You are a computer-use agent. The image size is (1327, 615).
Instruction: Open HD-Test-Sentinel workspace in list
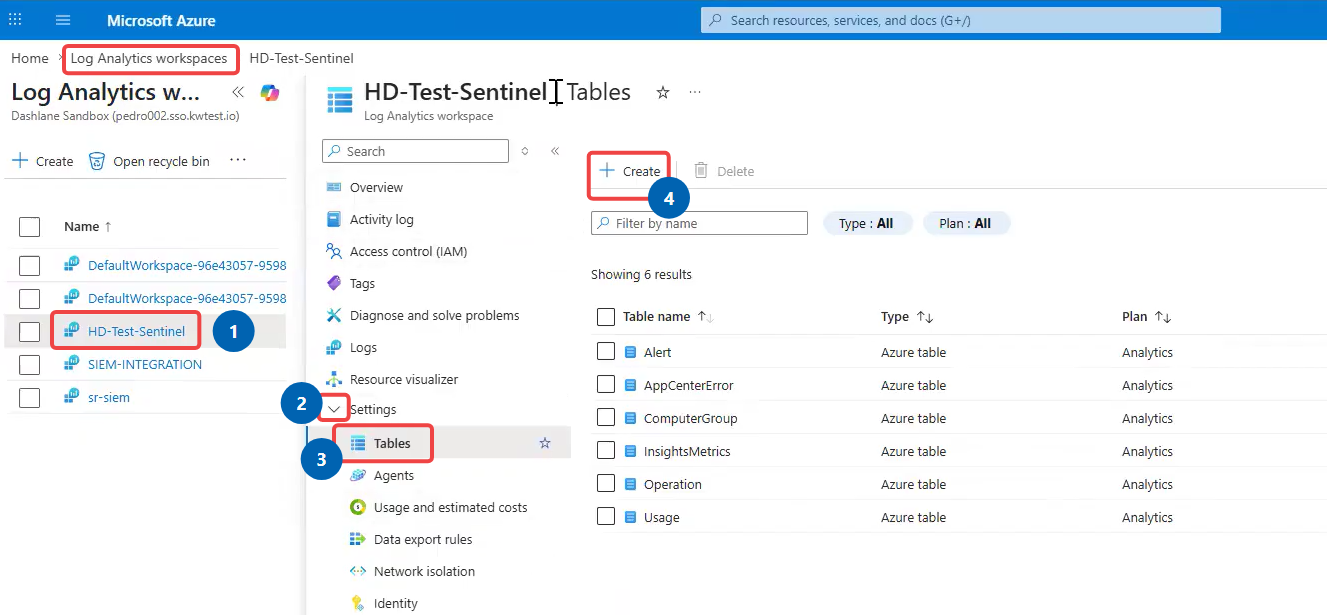point(136,331)
